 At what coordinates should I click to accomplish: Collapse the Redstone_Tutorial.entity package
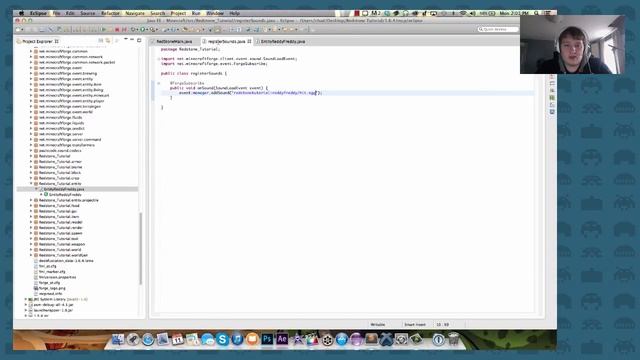pos(31,184)
